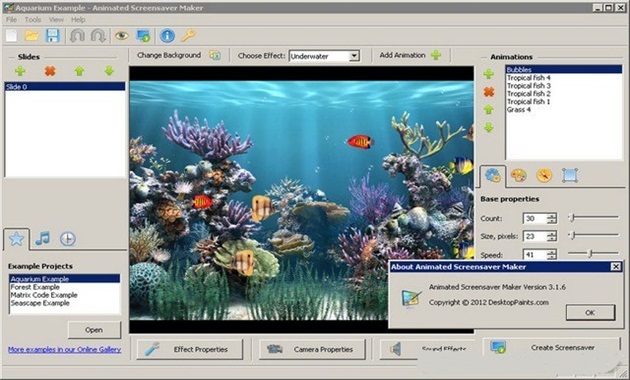Viewport: 630px width, 380px height.
Task: Open the Help menu
Action: point(78,20)
